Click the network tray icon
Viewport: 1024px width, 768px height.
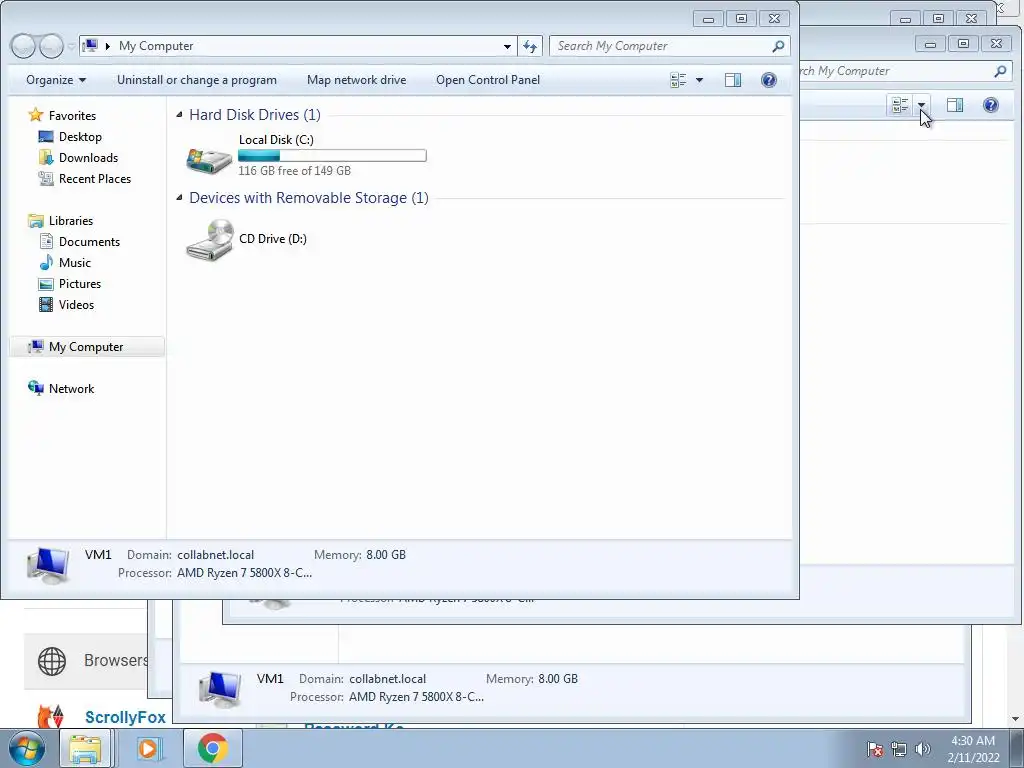(x=899, y=749)
